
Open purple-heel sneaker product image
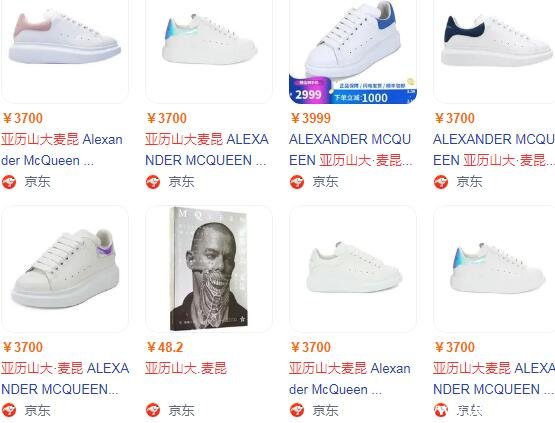point(65,269)
